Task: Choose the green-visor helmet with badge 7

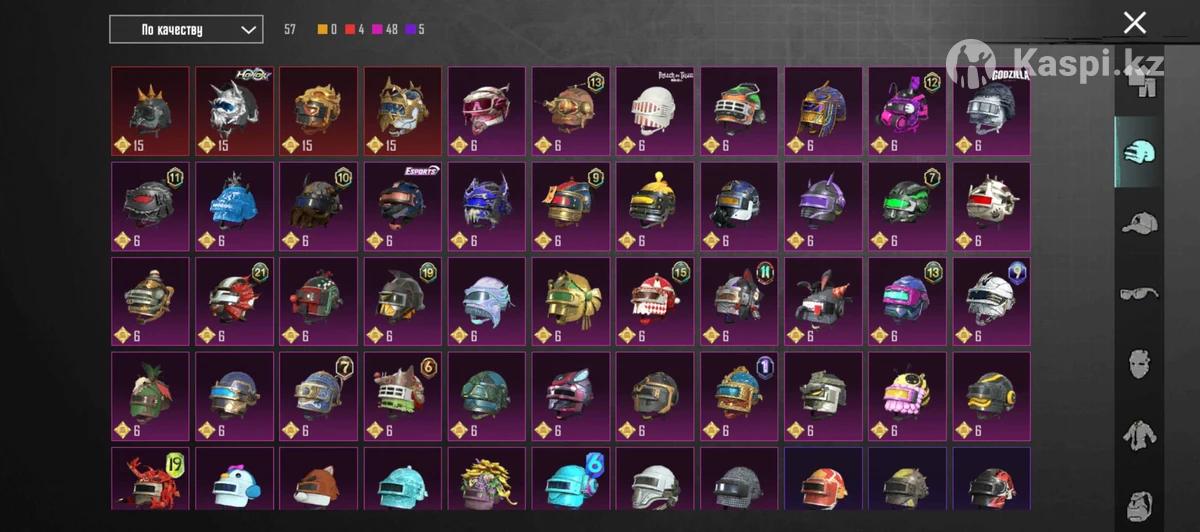Action: (907, 207)
